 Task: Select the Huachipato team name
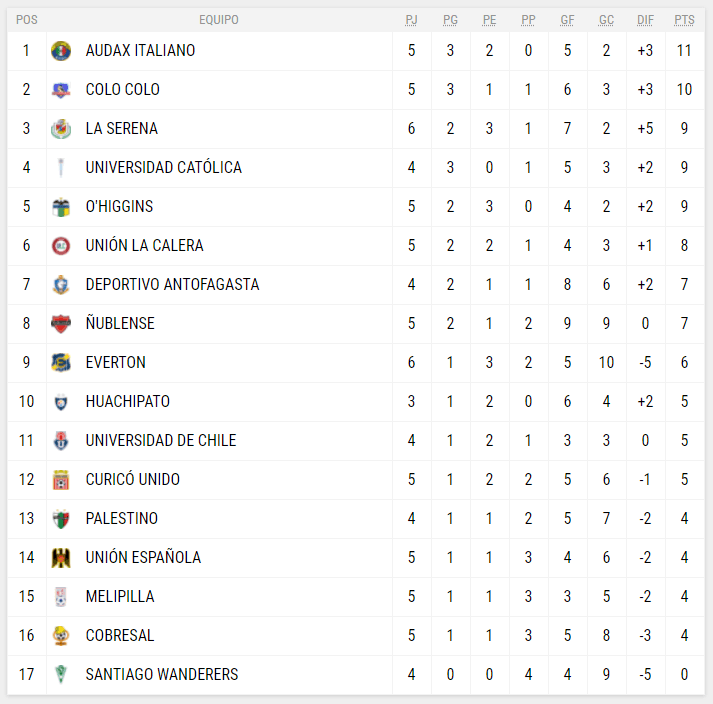point(127,401)
